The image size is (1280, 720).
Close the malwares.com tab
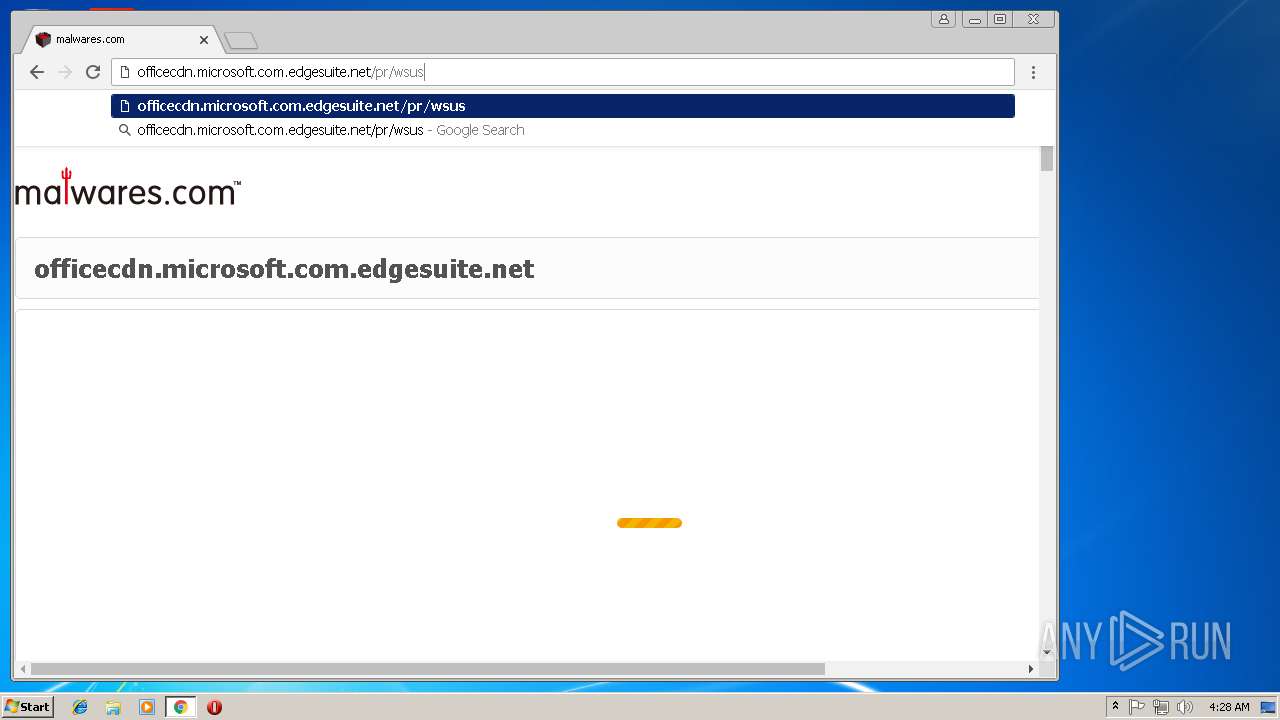(204, 40)
